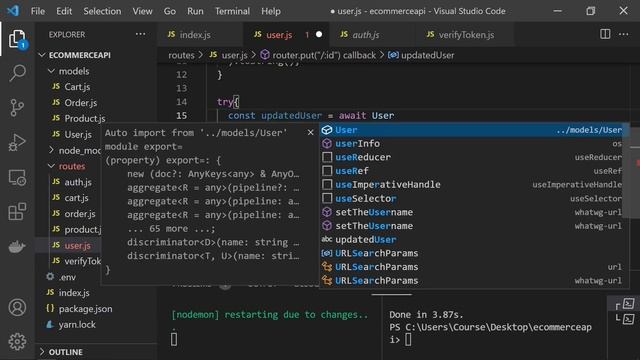Click the VS Code logo icon

pos(13,11)
